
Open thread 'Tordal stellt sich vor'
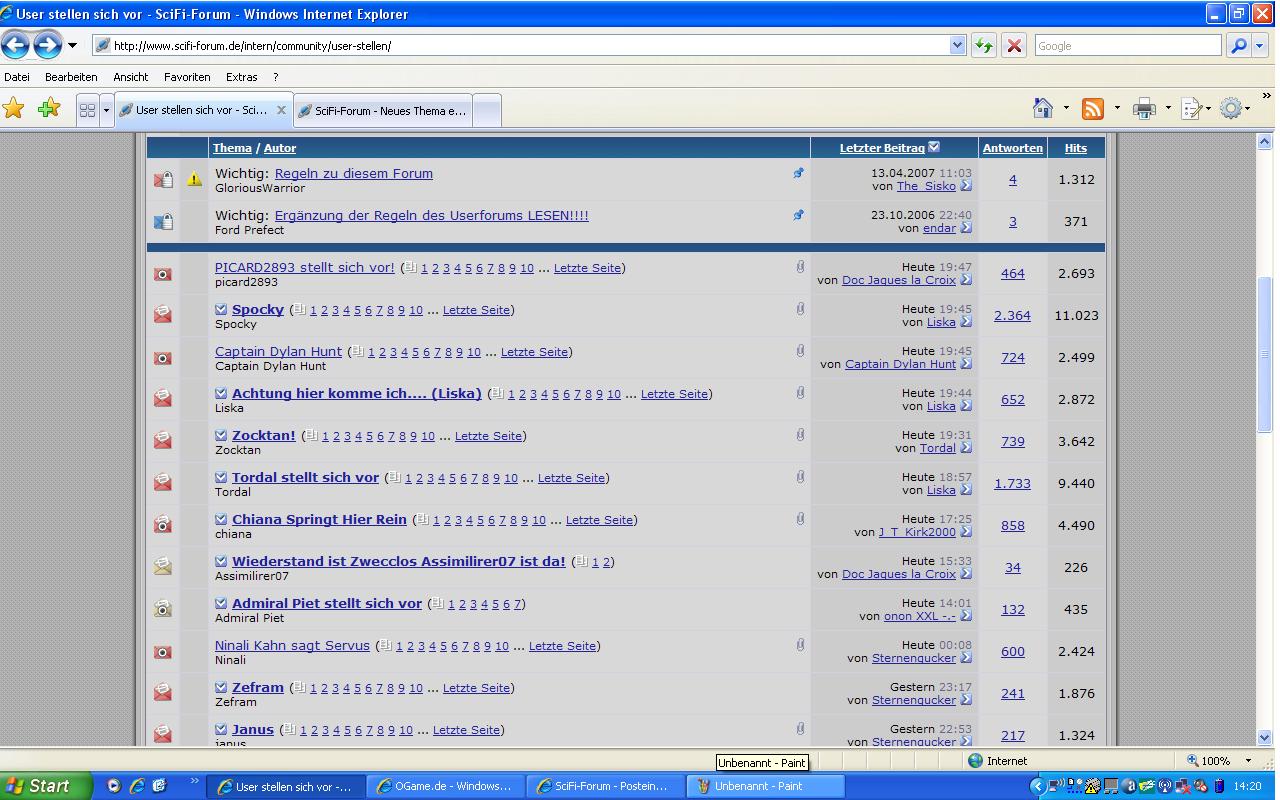pos(305,478)
